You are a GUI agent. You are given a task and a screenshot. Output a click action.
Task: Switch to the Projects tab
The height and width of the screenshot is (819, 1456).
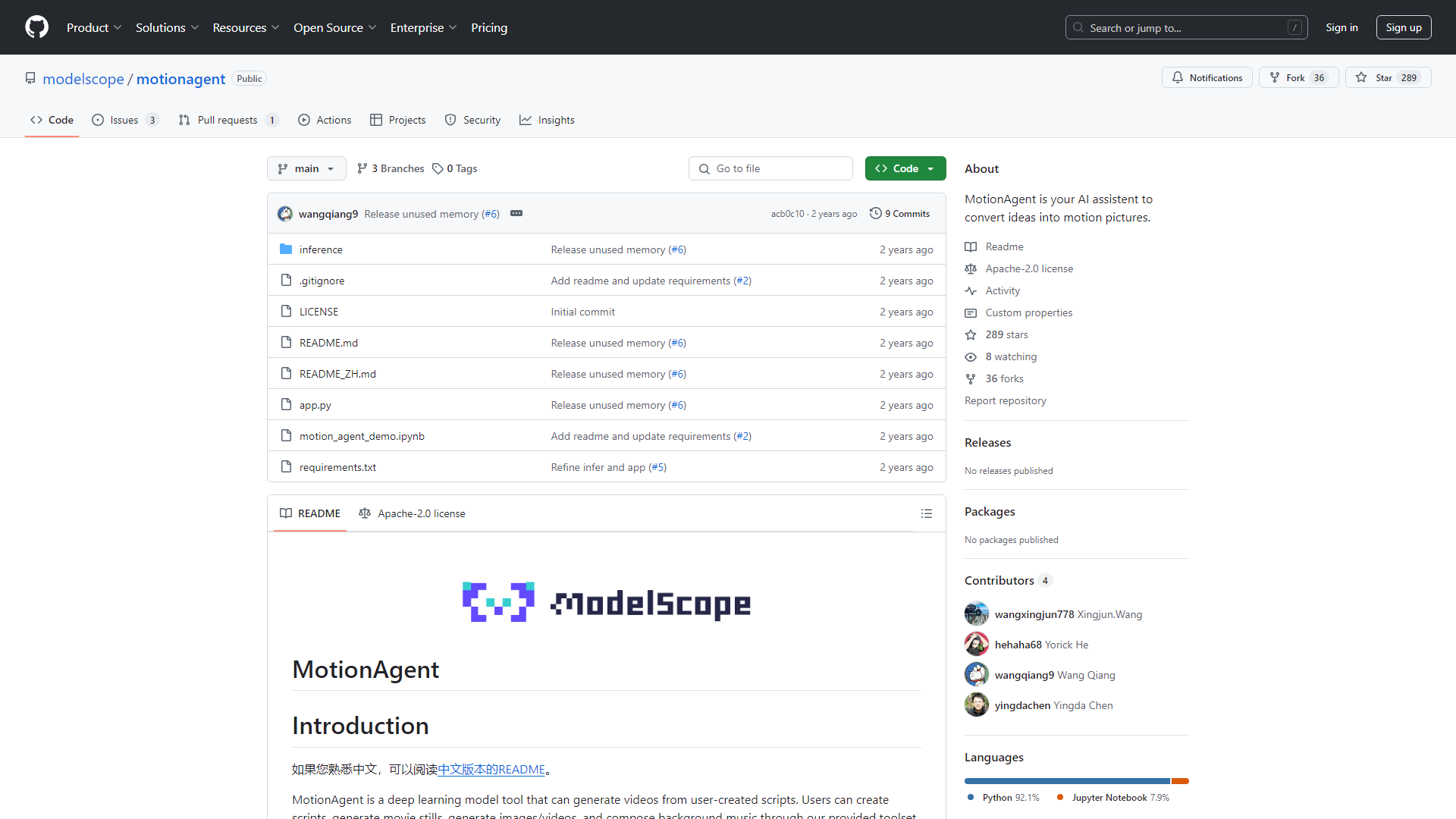coord(398,120)
